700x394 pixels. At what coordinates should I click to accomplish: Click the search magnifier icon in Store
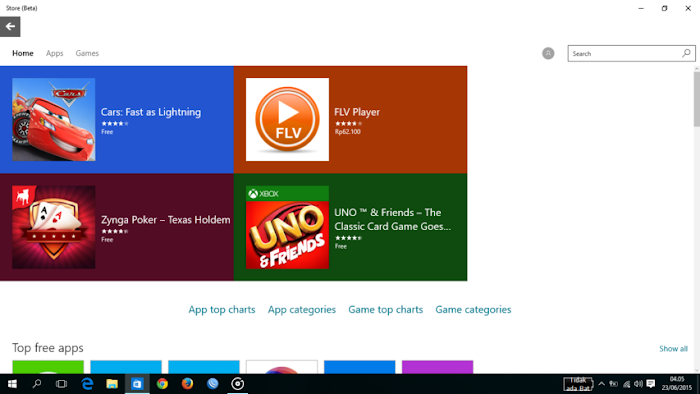pos(686,53)
